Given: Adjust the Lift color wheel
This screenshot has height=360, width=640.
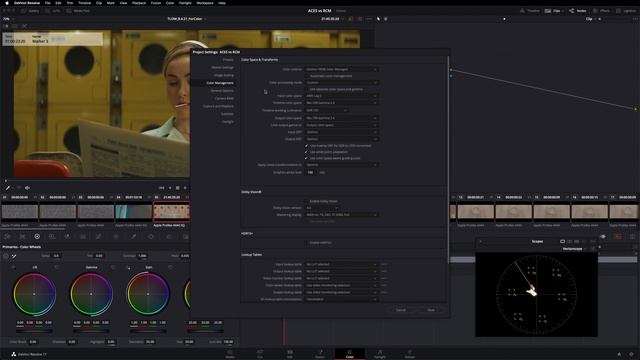Looking at the screenshot, I should (x=34, y=294).
